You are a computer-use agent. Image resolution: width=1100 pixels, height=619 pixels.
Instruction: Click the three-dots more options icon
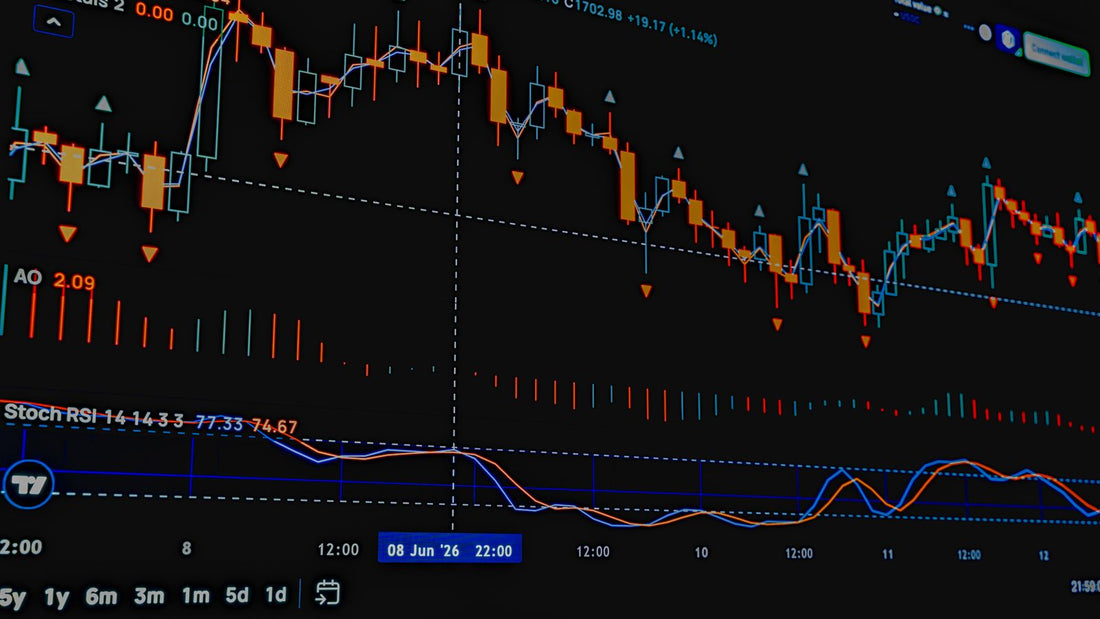coord(969,28)
